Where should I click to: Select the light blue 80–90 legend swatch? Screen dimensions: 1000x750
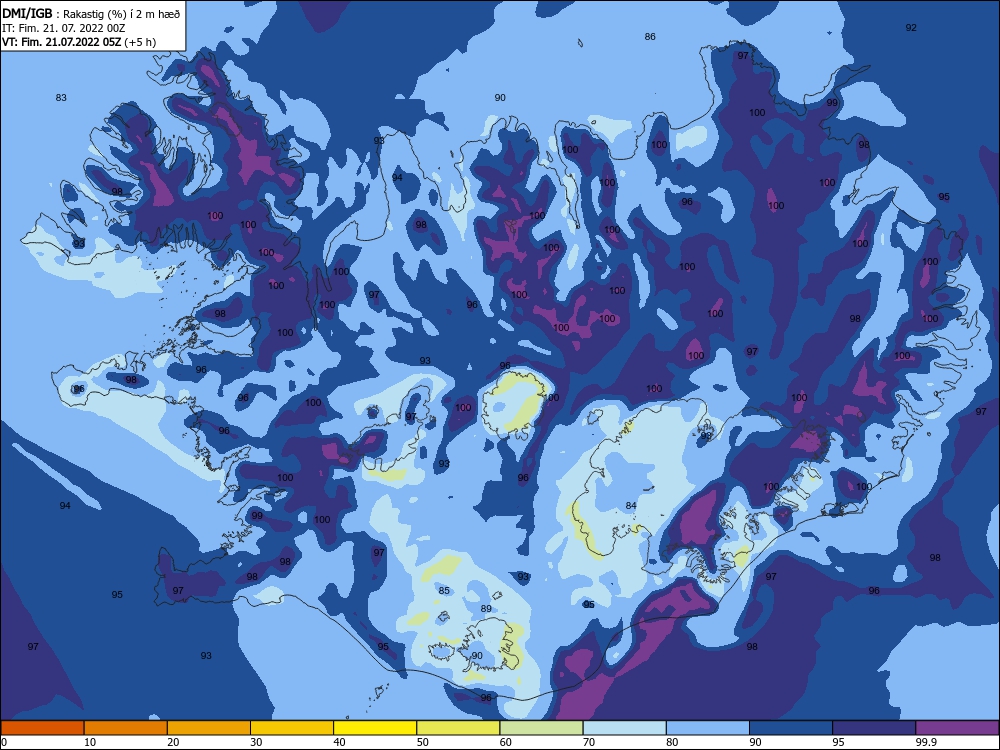coord(708,728)
